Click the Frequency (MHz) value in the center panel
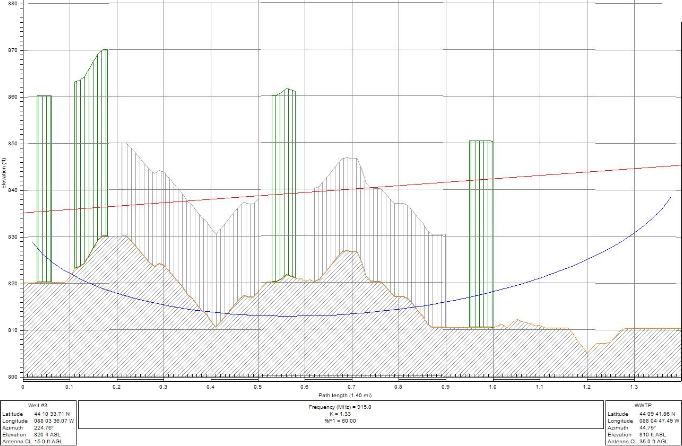This screenshot has height=446, width=682. (x=341, y=407)
